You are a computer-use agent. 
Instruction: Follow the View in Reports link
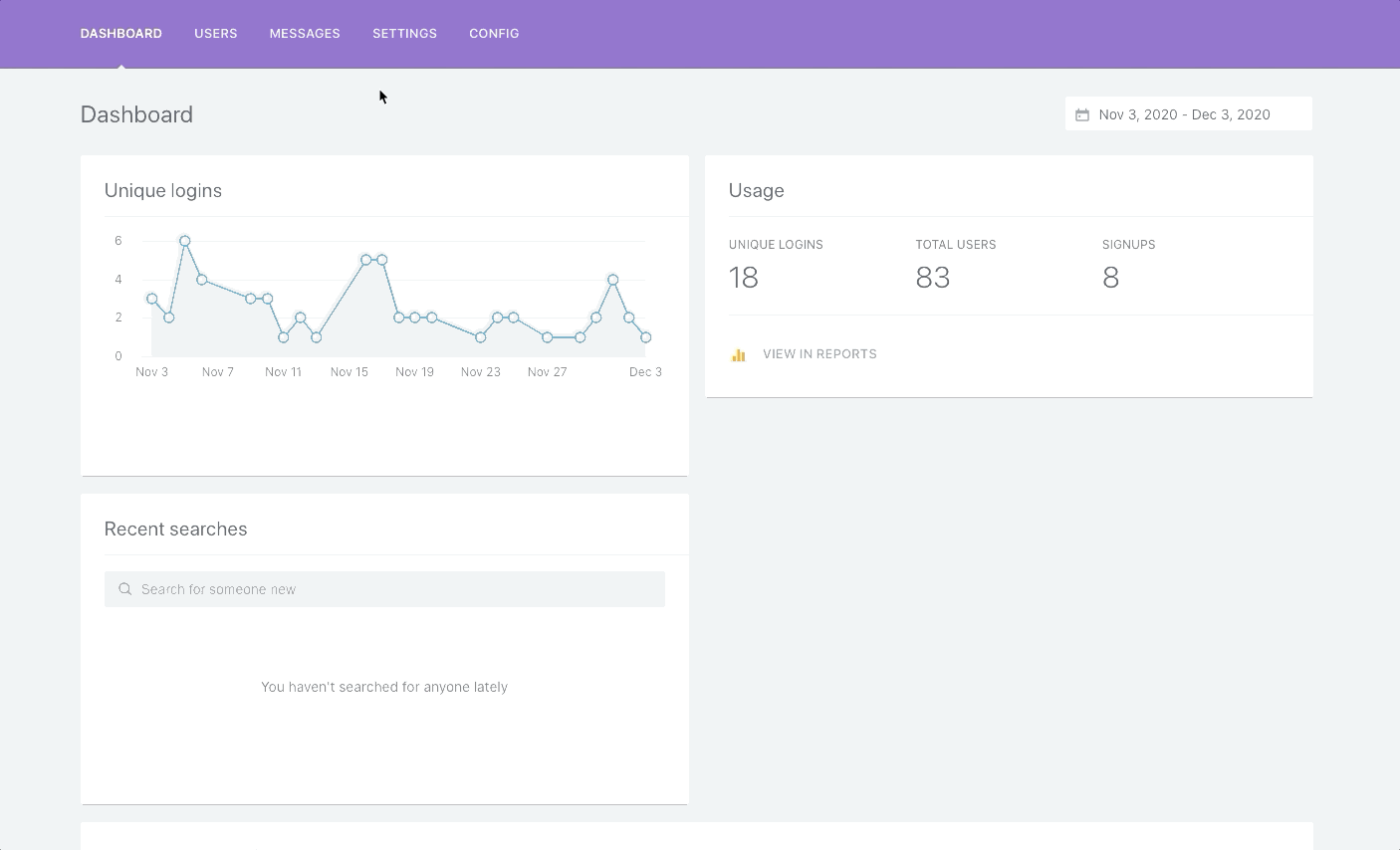pyautogui.click(x=819, y=354)
